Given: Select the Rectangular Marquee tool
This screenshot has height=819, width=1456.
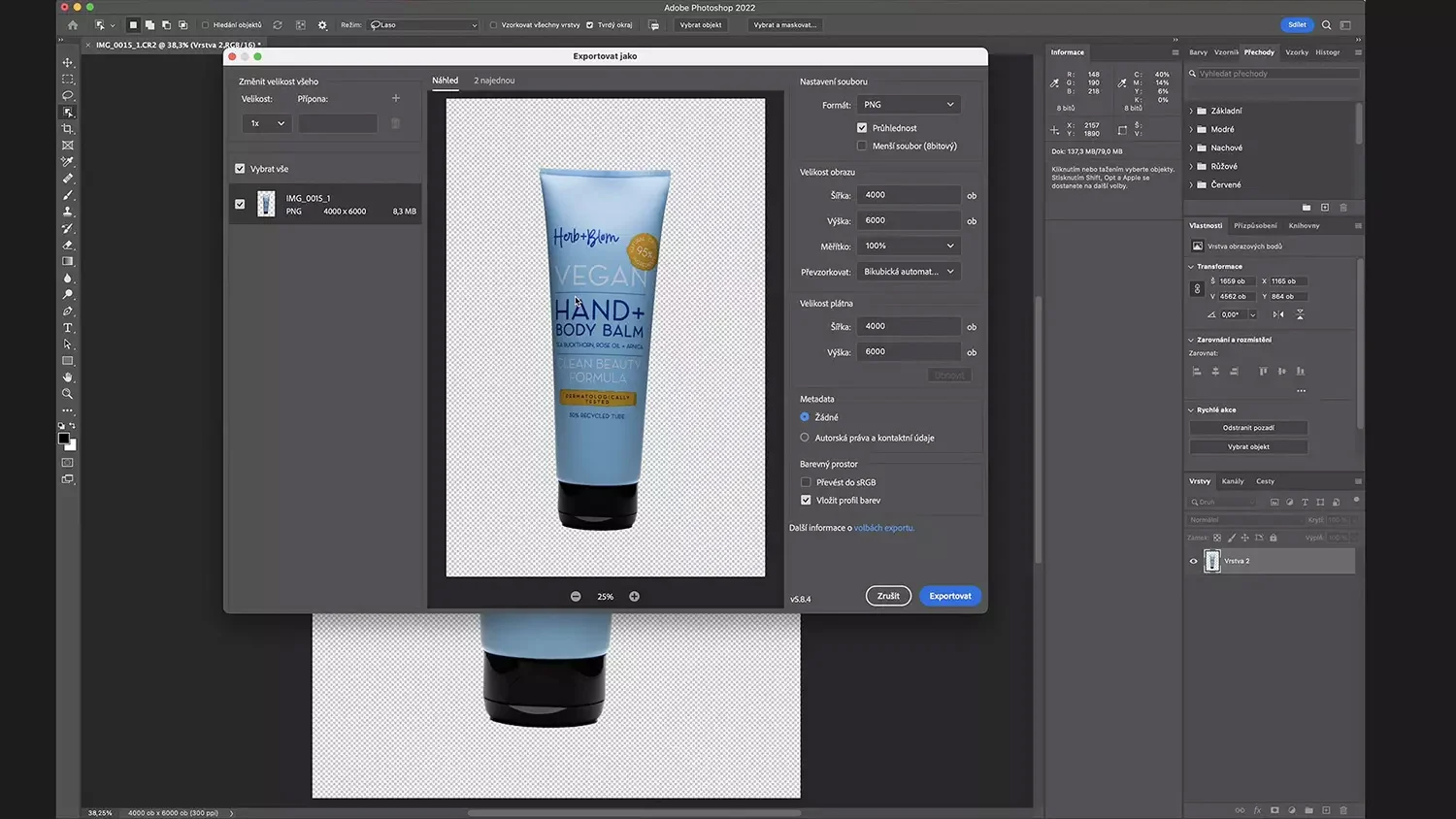Looking at the screenshot, I should pyautogui.click(x=68, y=79).
